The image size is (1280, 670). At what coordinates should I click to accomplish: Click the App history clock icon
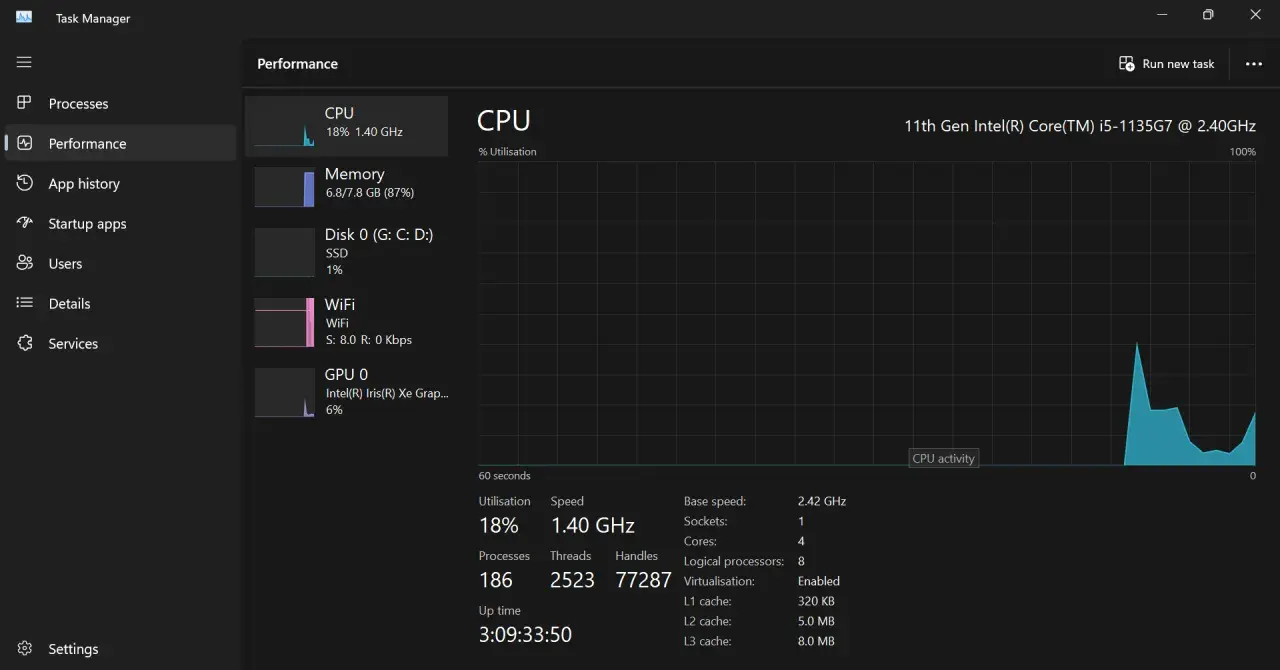25,183
